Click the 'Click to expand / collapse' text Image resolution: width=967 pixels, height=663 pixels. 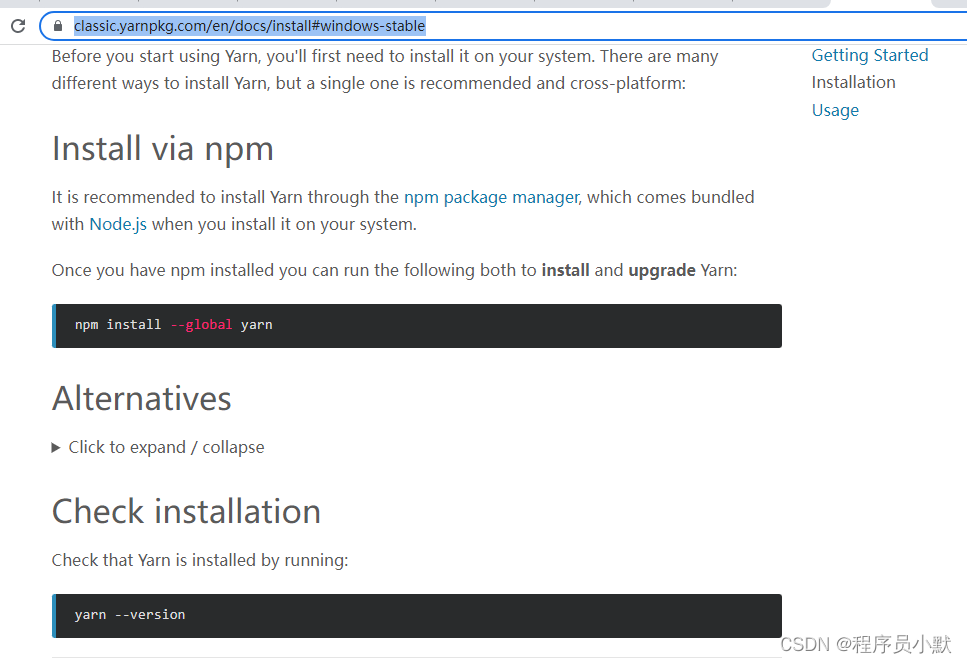(166, 447)
